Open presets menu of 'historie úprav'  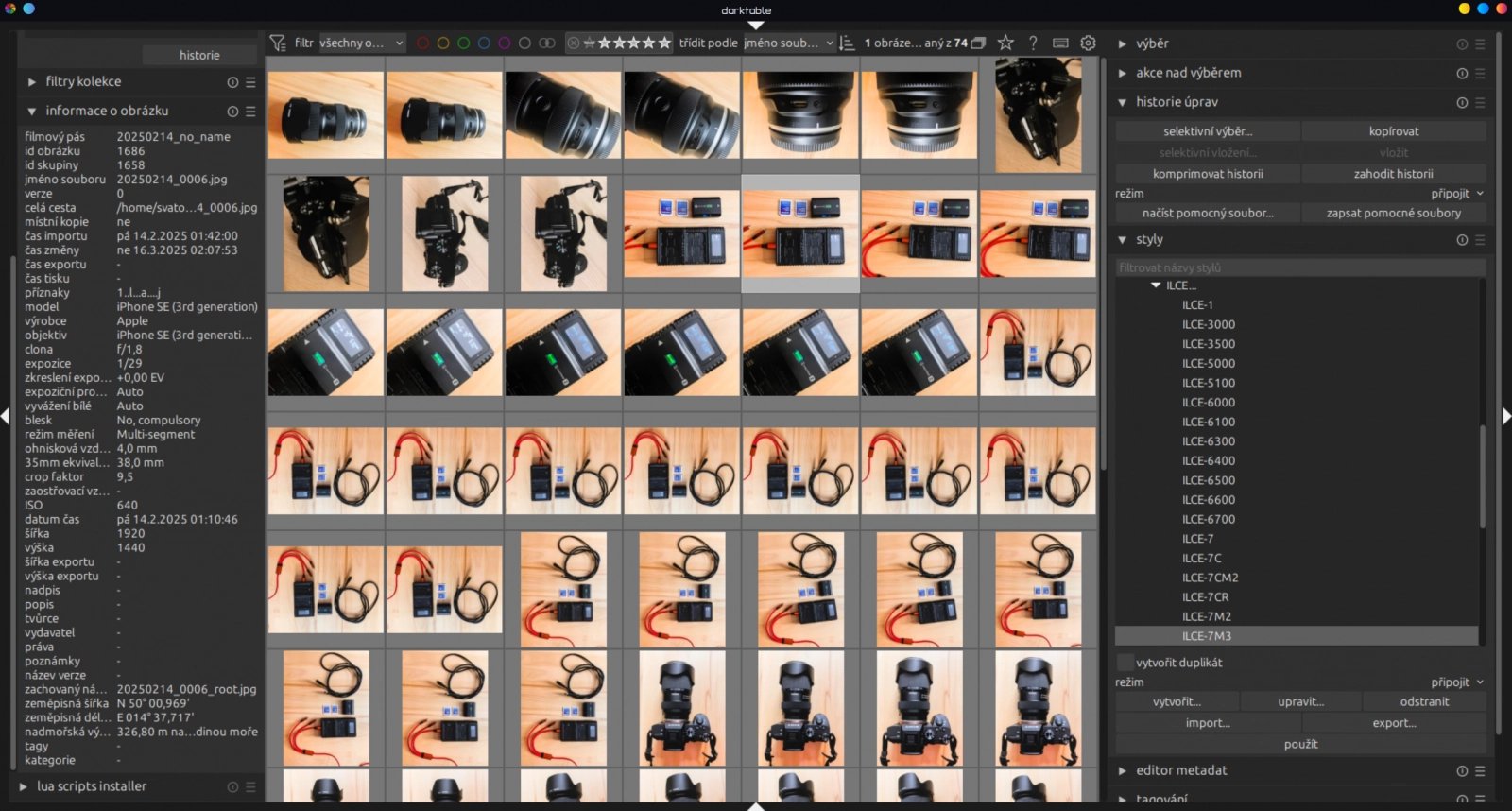(1480, 103)
